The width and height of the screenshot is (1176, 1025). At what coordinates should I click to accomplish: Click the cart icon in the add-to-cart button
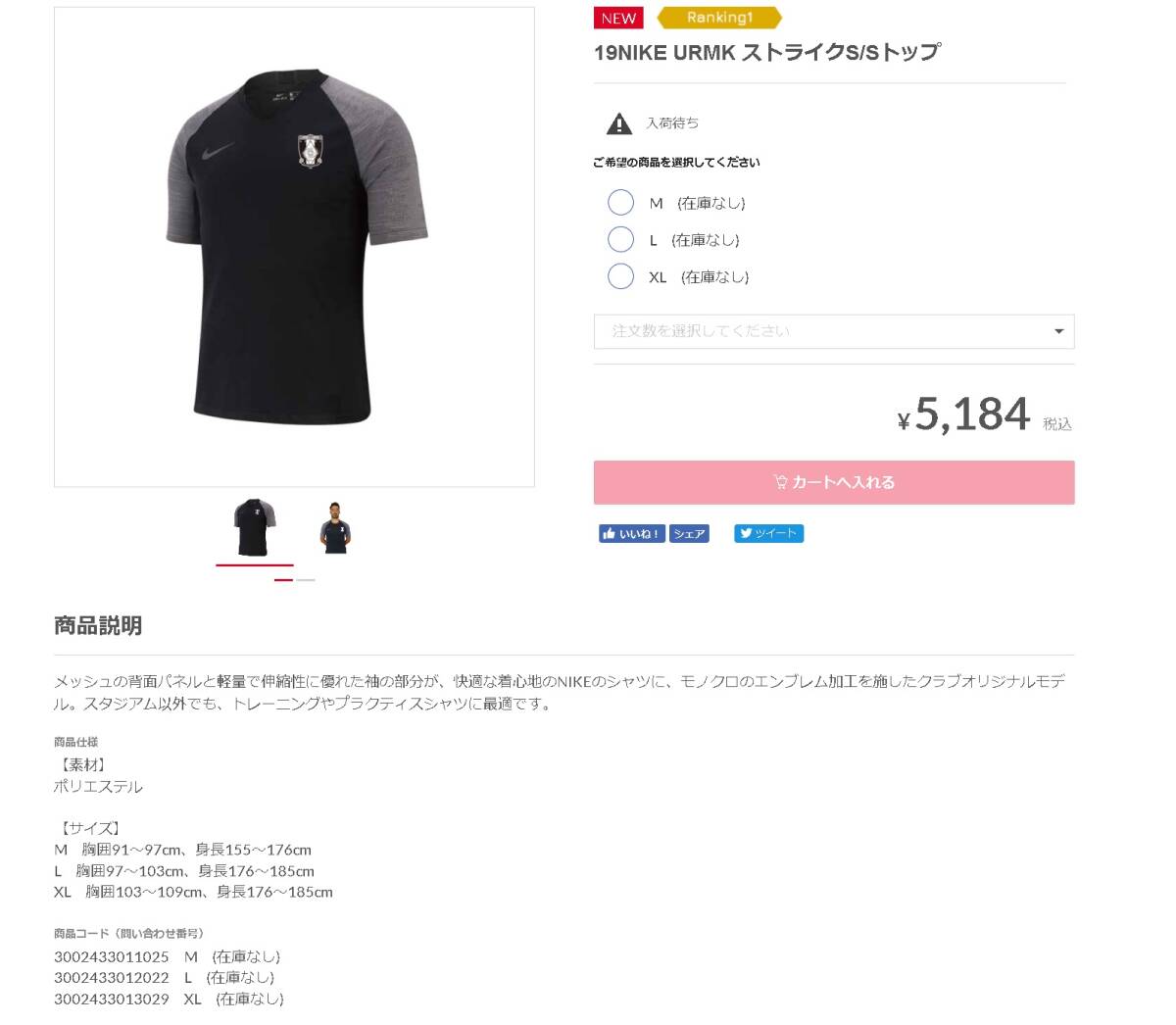[780, 482]
